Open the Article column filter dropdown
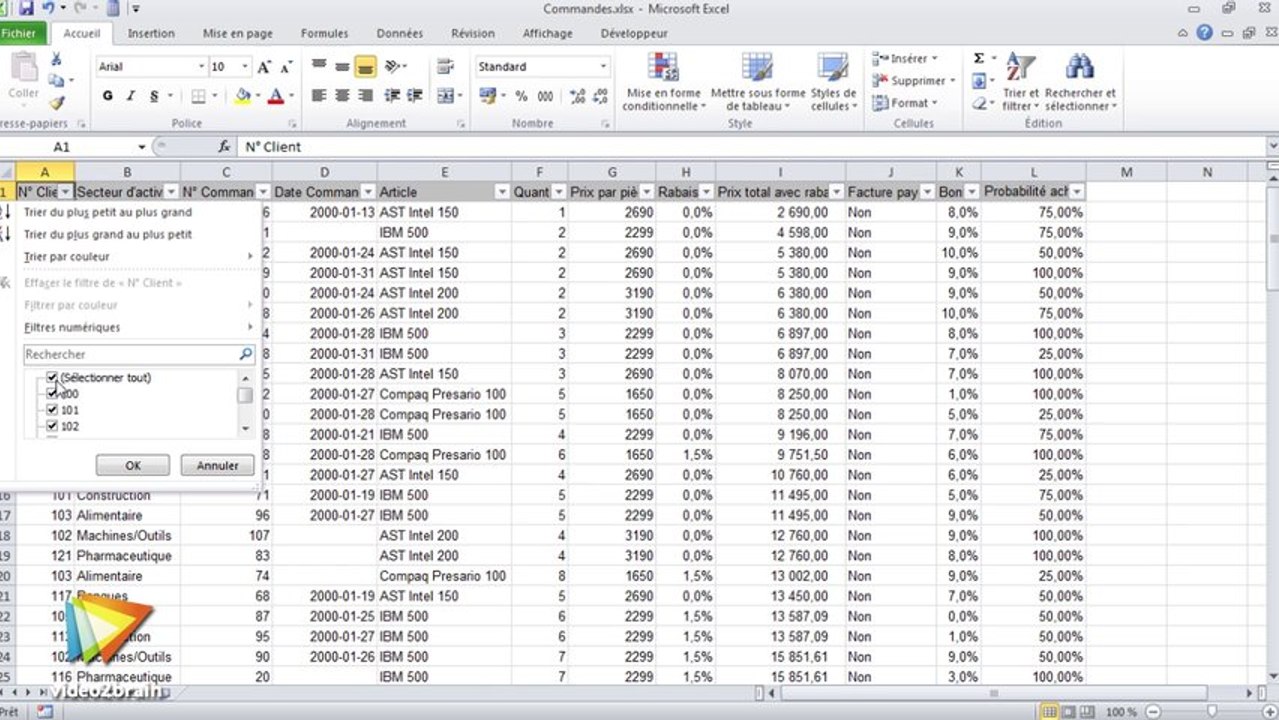The width and height of the screenshot is (1279, 720). [502, 192]
